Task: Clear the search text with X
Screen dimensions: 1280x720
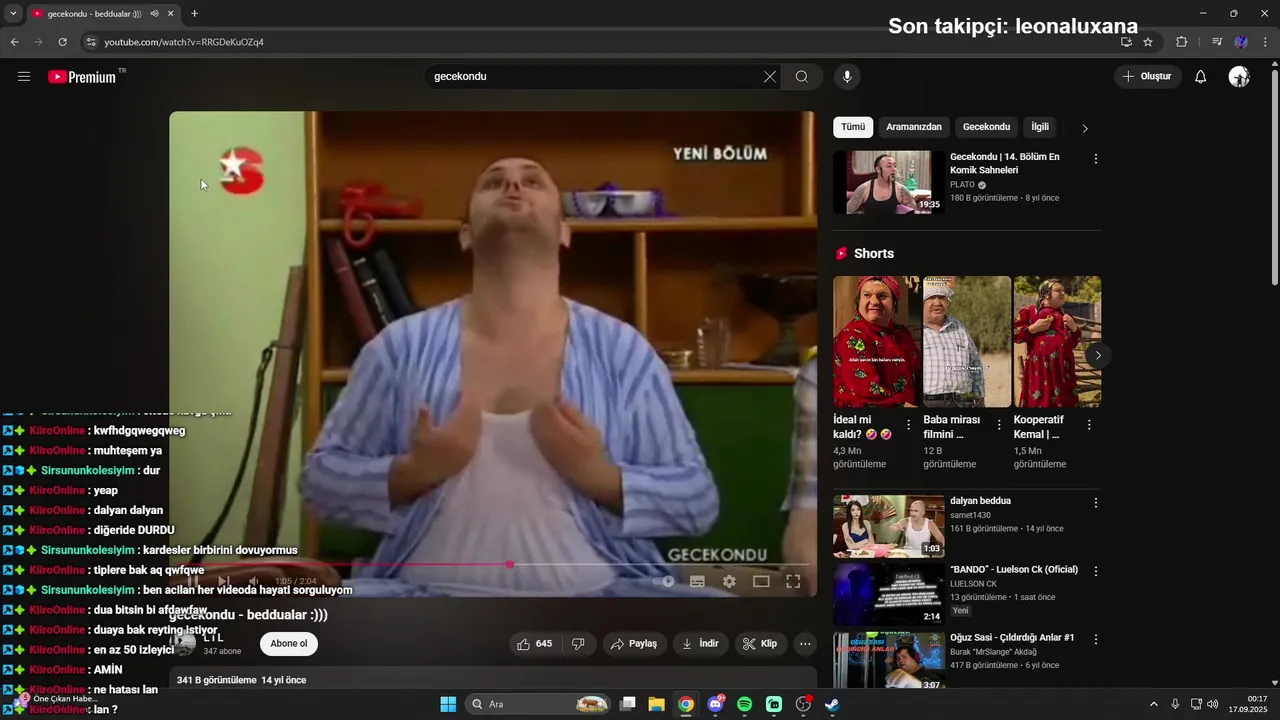Action: point(770,77)
